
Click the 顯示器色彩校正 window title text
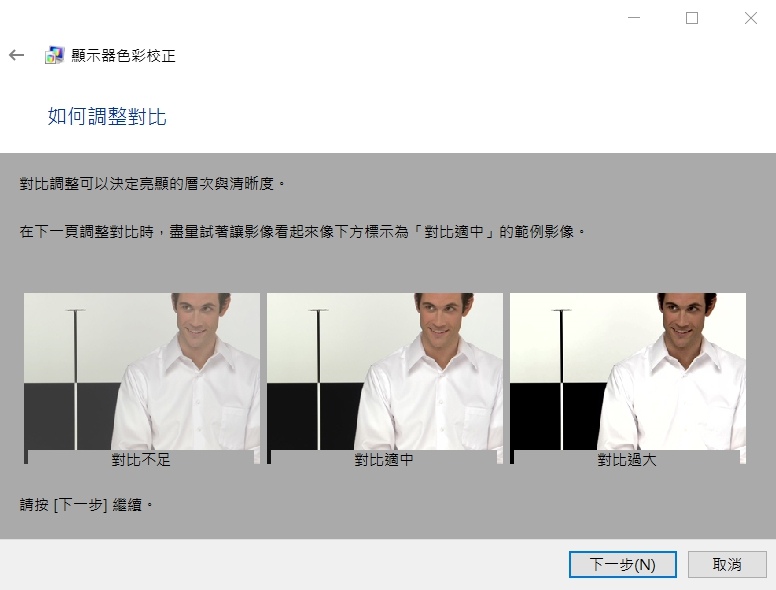[x=123, y=55]
